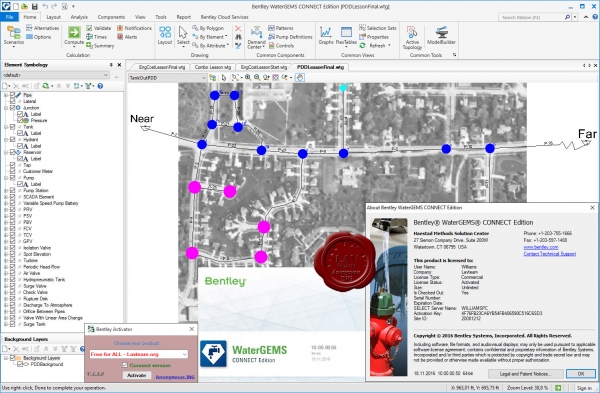The image size is (600, 393).
Task: Toggle the Pipe symbology checkbox
Action: point(13,95)
